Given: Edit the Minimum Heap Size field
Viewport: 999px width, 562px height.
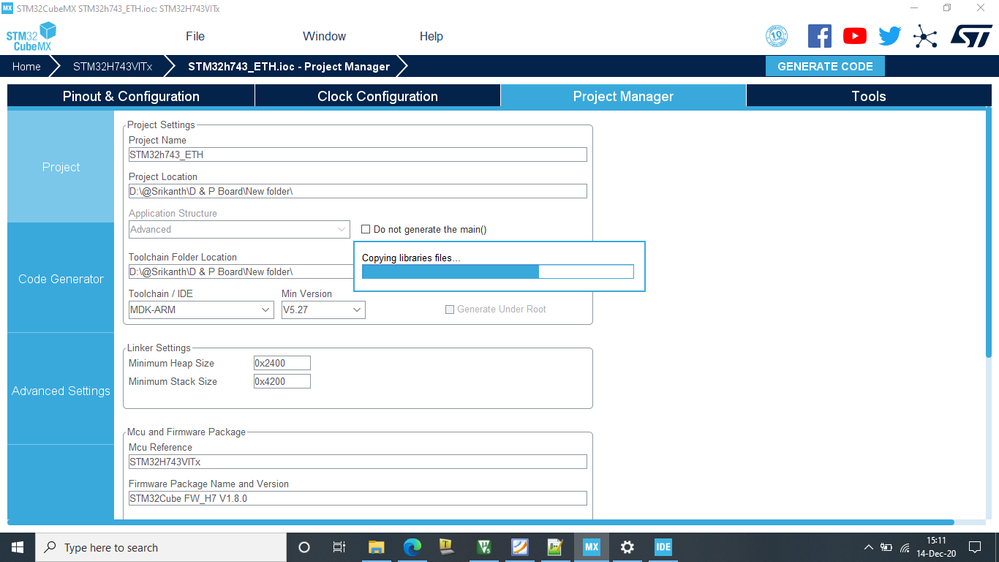Looking at the screenshot, I should pyautogui.click(x=282, y=363).
